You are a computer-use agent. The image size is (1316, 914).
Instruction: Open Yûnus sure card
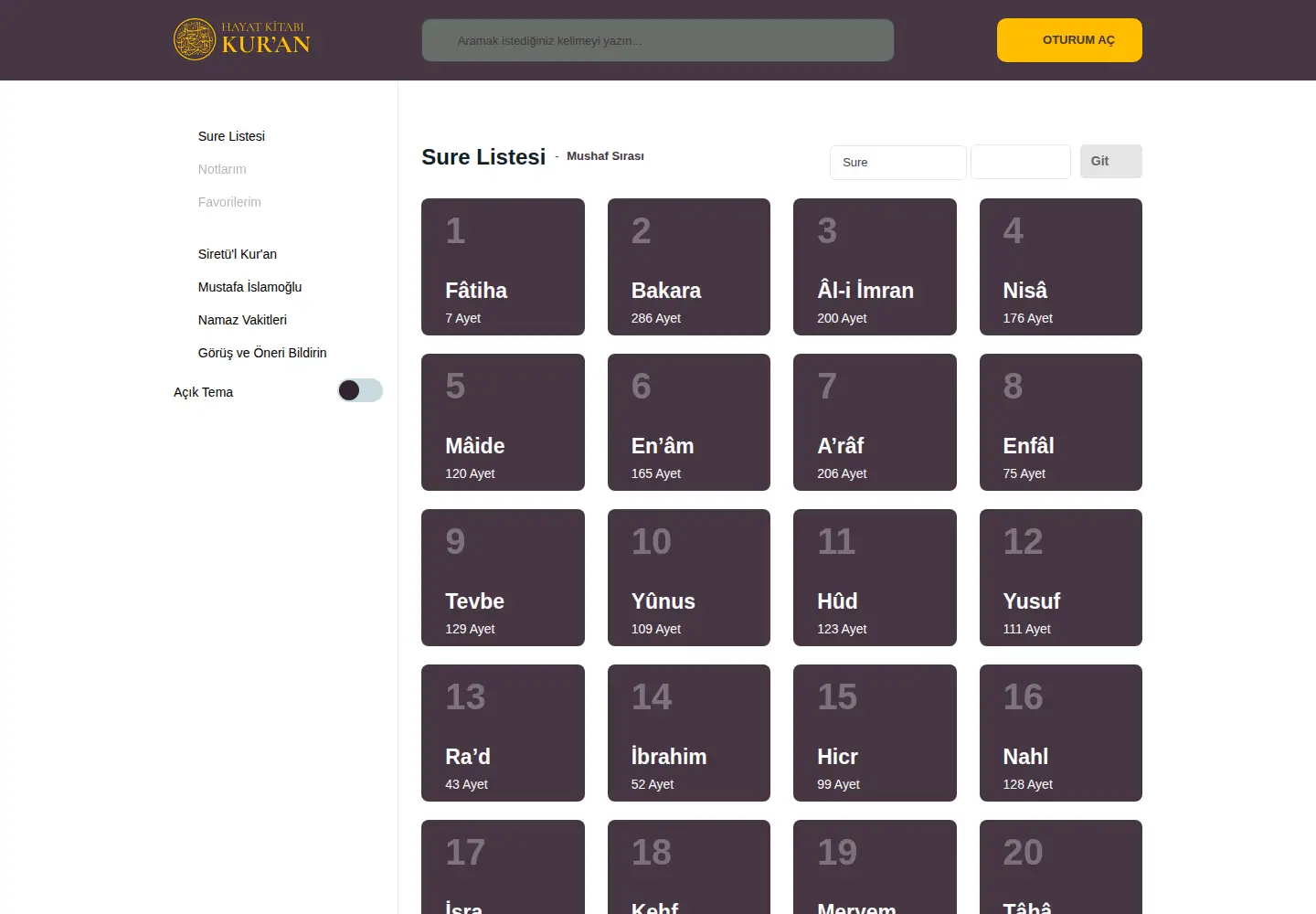pyautogui.click(x=689, y=578)
